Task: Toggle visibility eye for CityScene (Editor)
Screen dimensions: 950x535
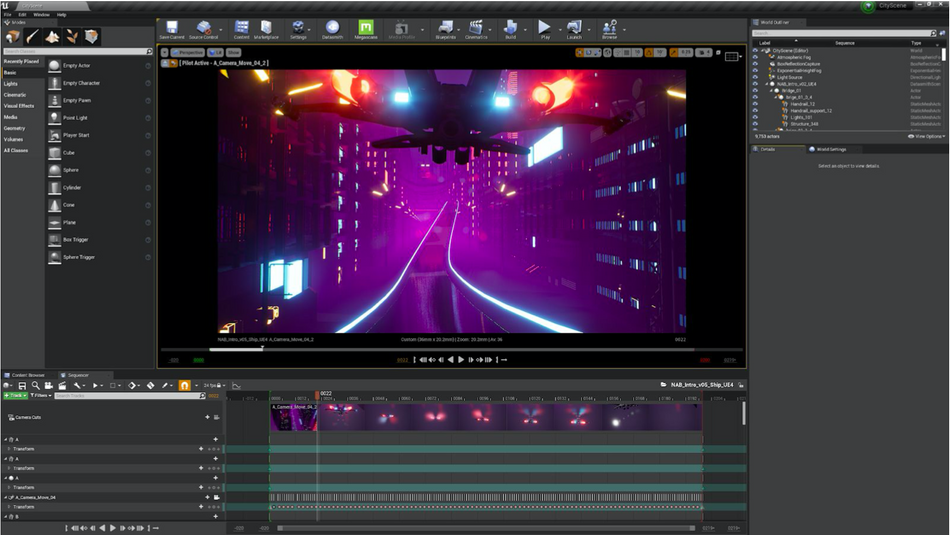Action: [756, 50]
